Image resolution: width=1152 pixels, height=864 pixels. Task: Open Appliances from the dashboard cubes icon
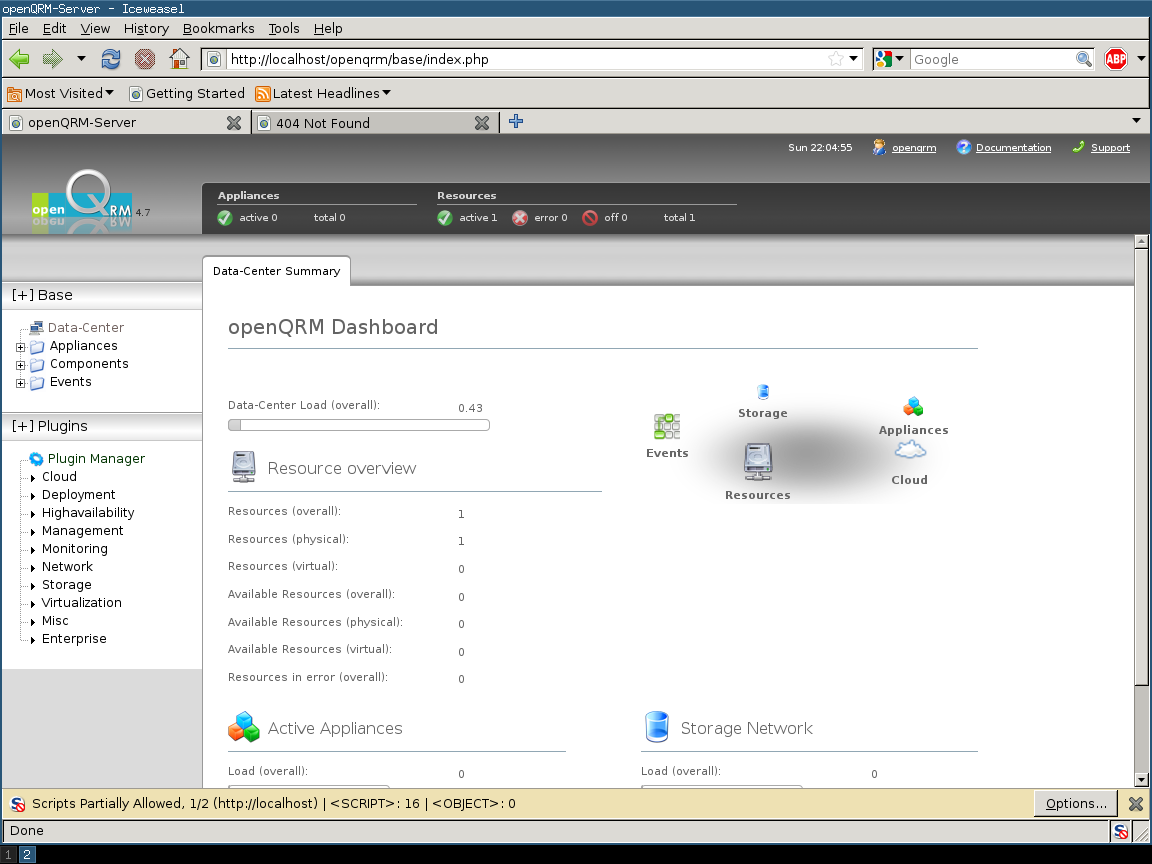pyautogui.click(x=913, y=406)
